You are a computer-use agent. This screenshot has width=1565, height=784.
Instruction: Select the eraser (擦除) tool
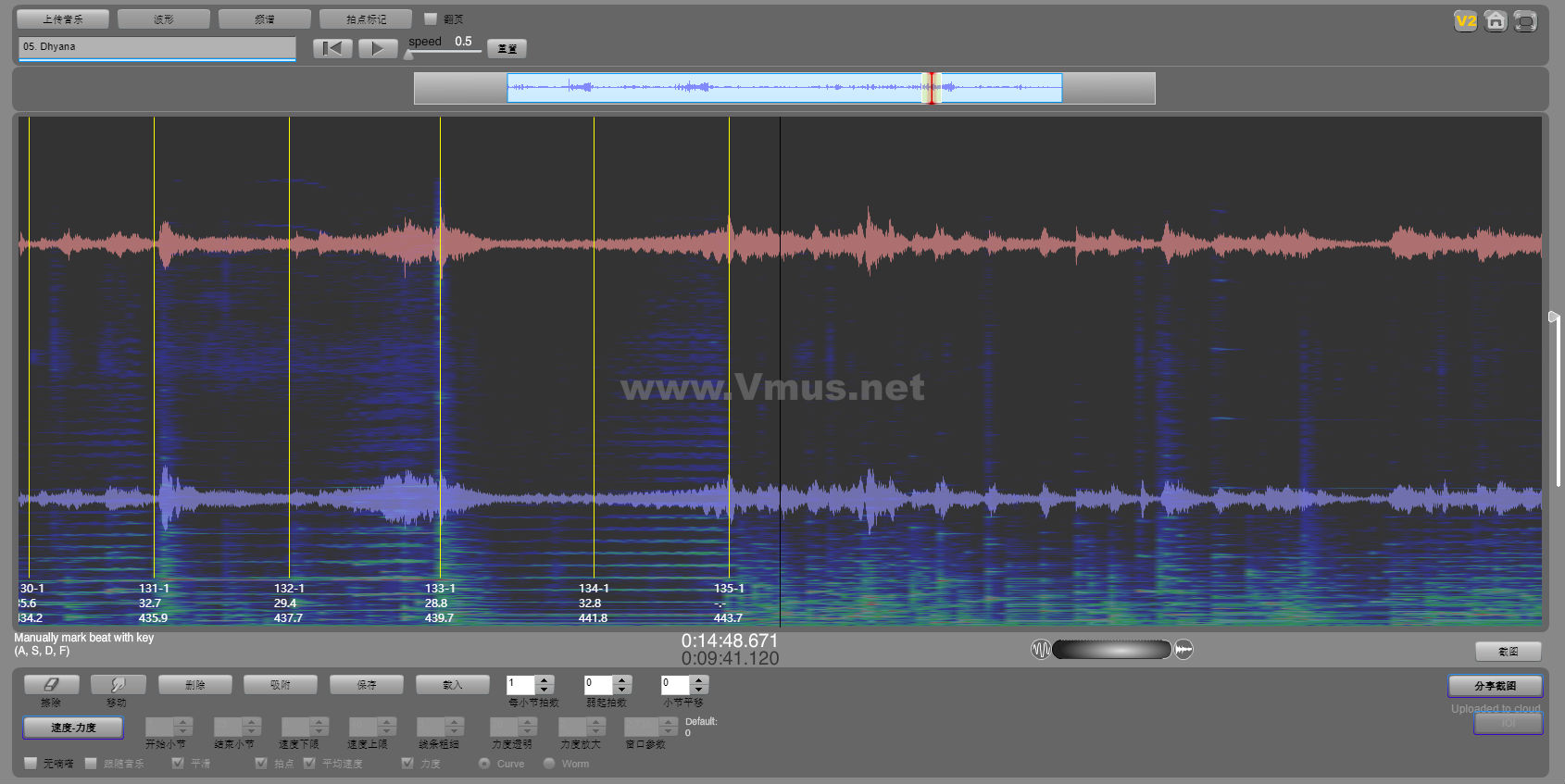coord(51,684)
